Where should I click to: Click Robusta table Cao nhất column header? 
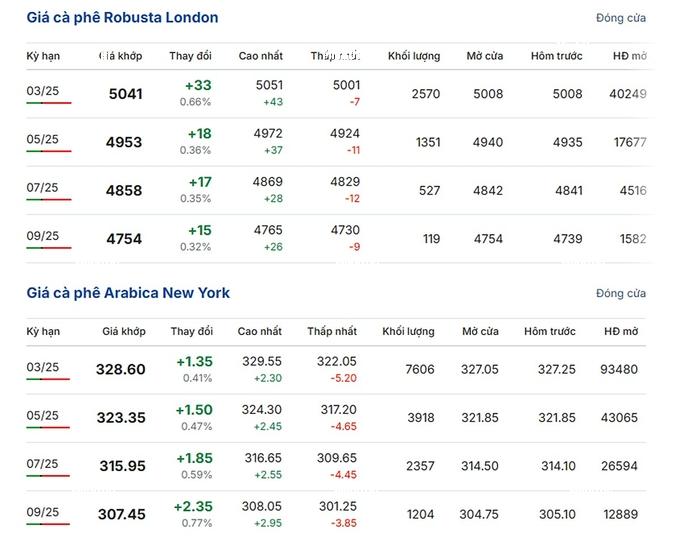pos(261,56)
